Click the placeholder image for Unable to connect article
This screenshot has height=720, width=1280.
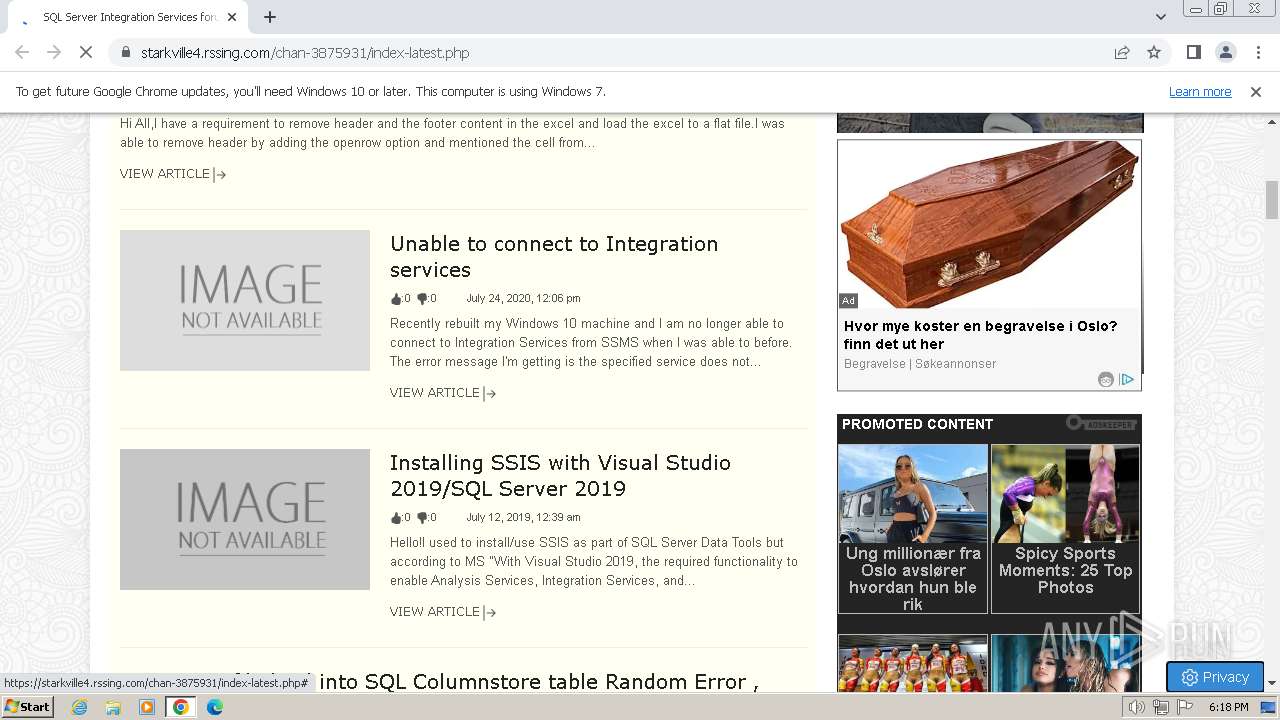245,300
